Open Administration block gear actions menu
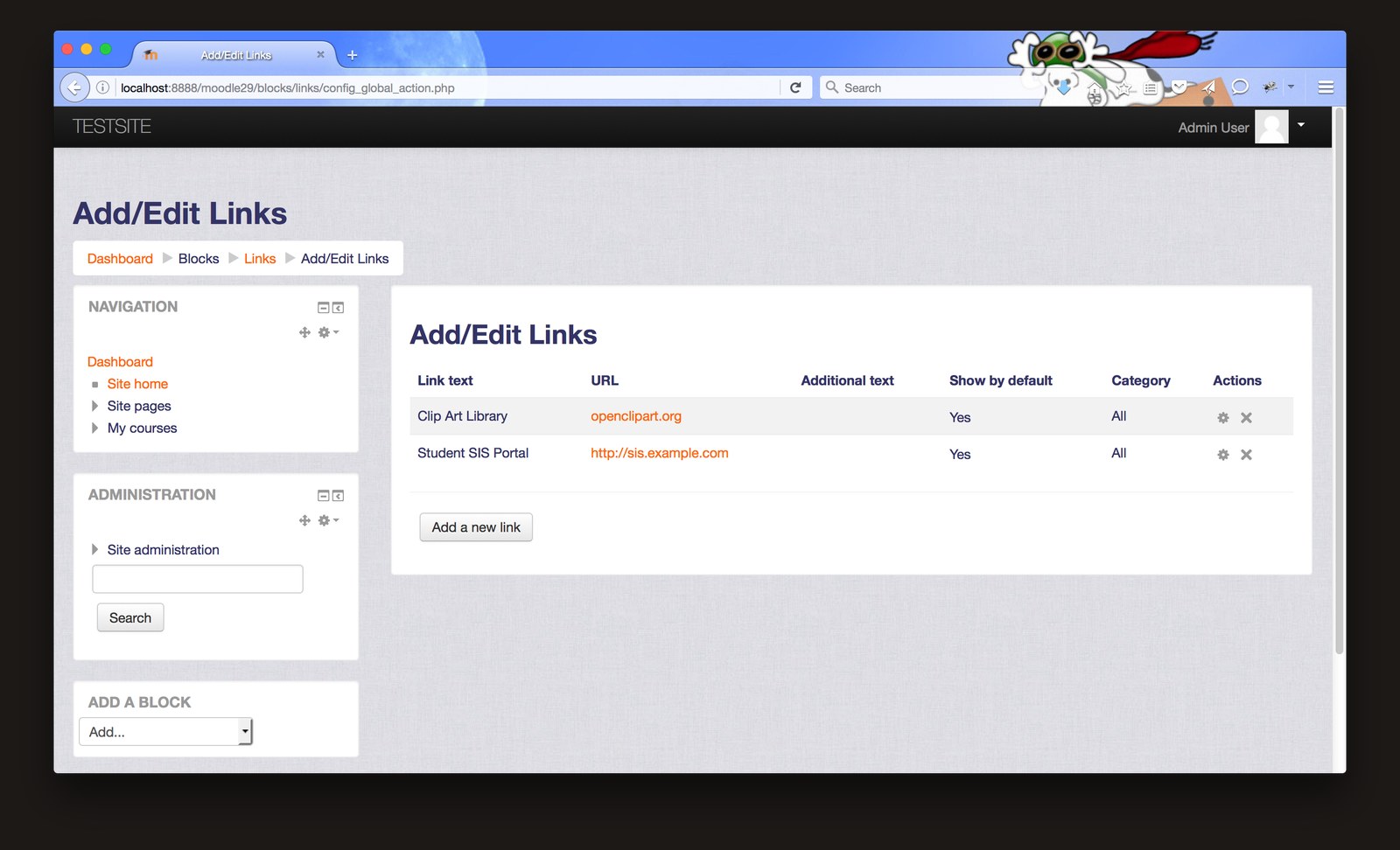This screenshot has height=850, width=1400. click(328, 520)
